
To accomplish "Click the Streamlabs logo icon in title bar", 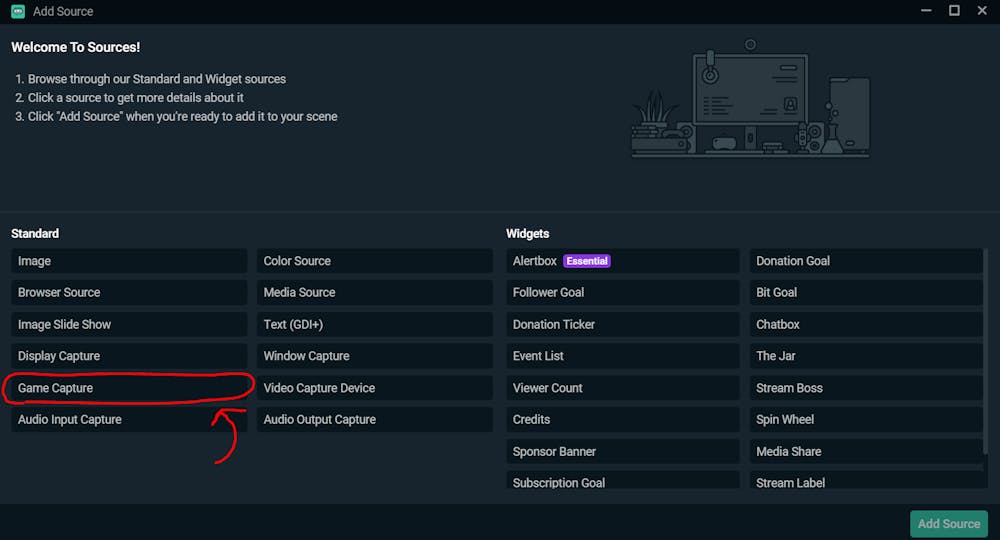I will 18,11.
